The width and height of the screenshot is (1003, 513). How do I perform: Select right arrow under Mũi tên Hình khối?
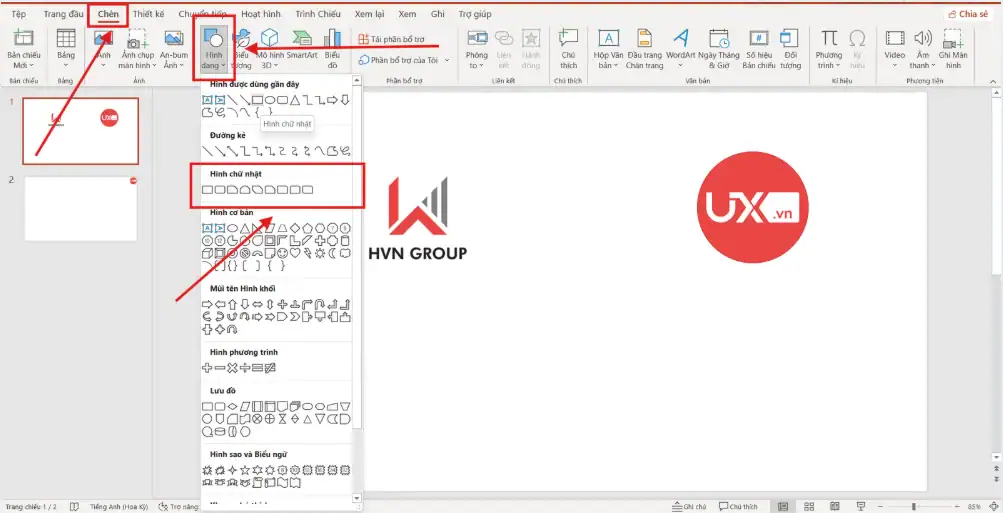(x=207, y=304)
